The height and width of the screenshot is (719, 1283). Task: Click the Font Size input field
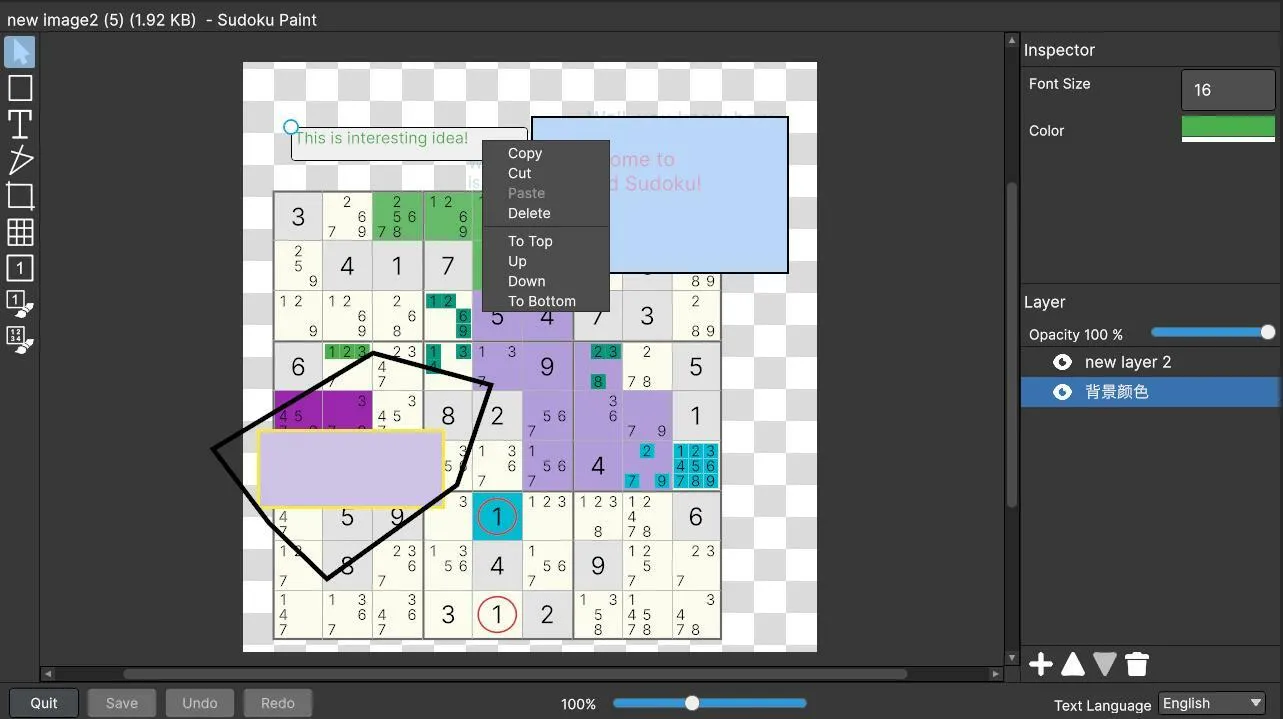point(1228,90)
